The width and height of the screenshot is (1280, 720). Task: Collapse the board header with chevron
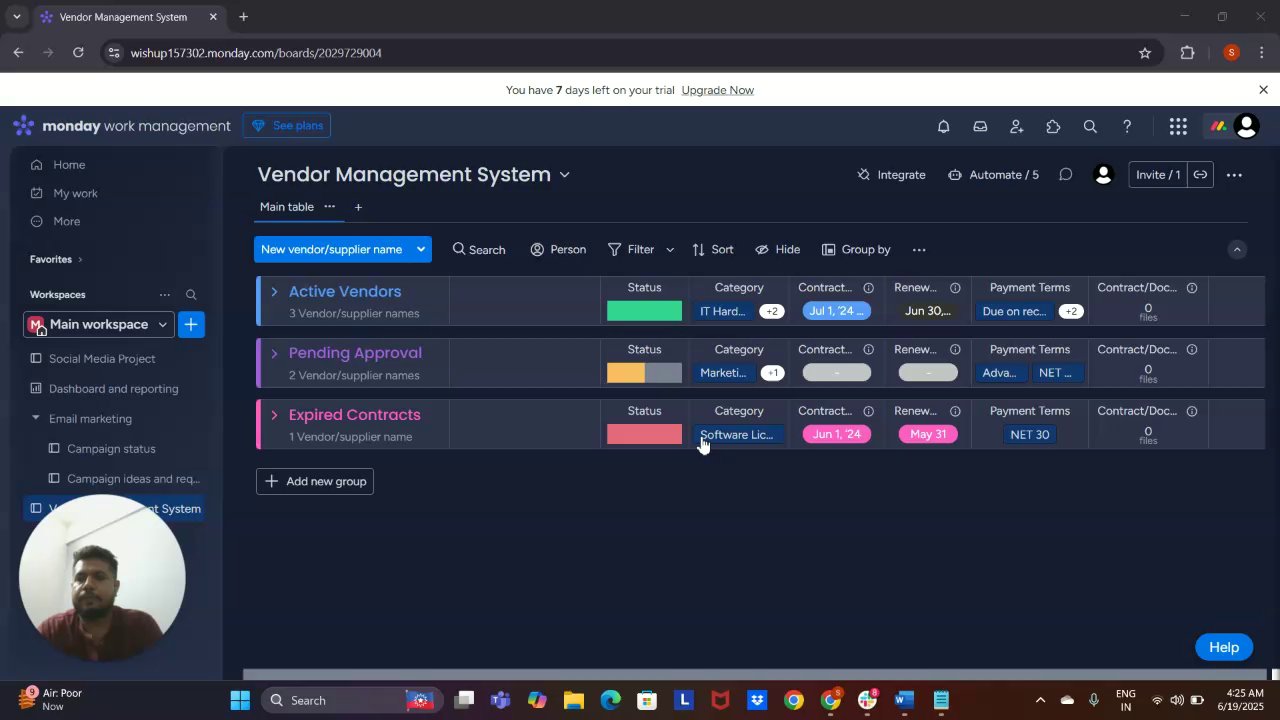click(x=1237, y=250)
